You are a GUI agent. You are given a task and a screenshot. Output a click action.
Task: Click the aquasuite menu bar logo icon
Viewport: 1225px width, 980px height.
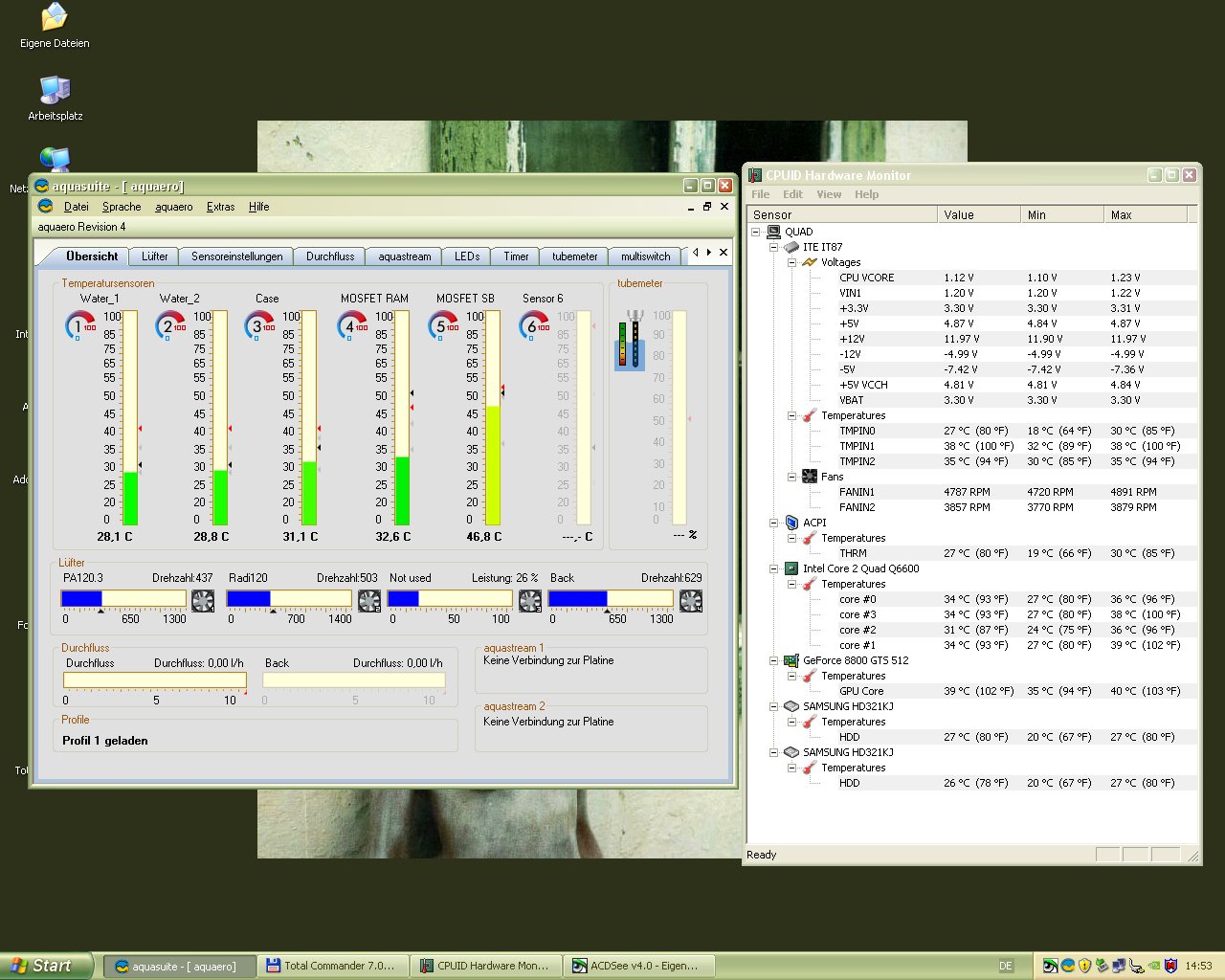[x=45, y=206]
